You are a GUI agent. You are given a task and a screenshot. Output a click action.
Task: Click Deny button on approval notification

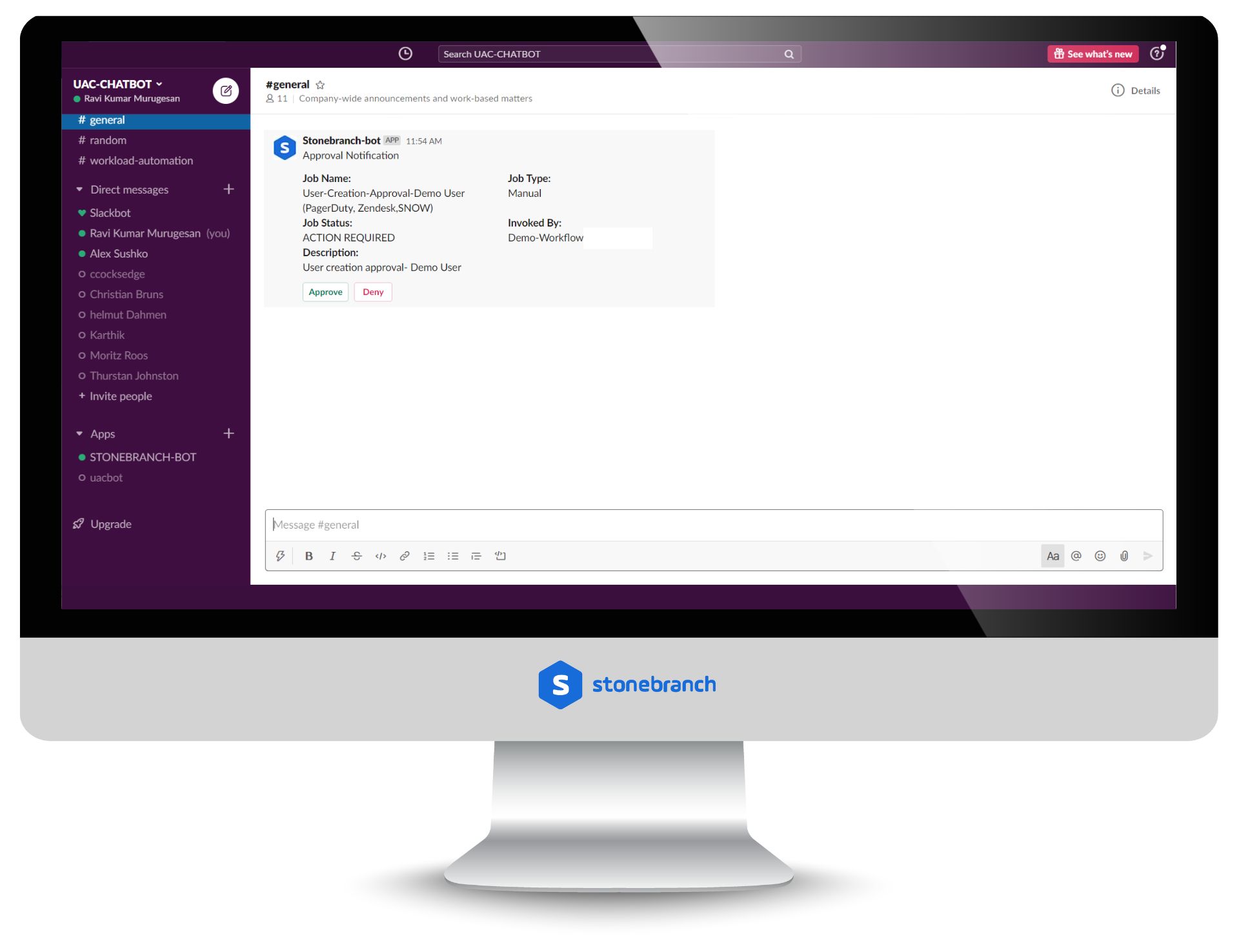[372, 291]
